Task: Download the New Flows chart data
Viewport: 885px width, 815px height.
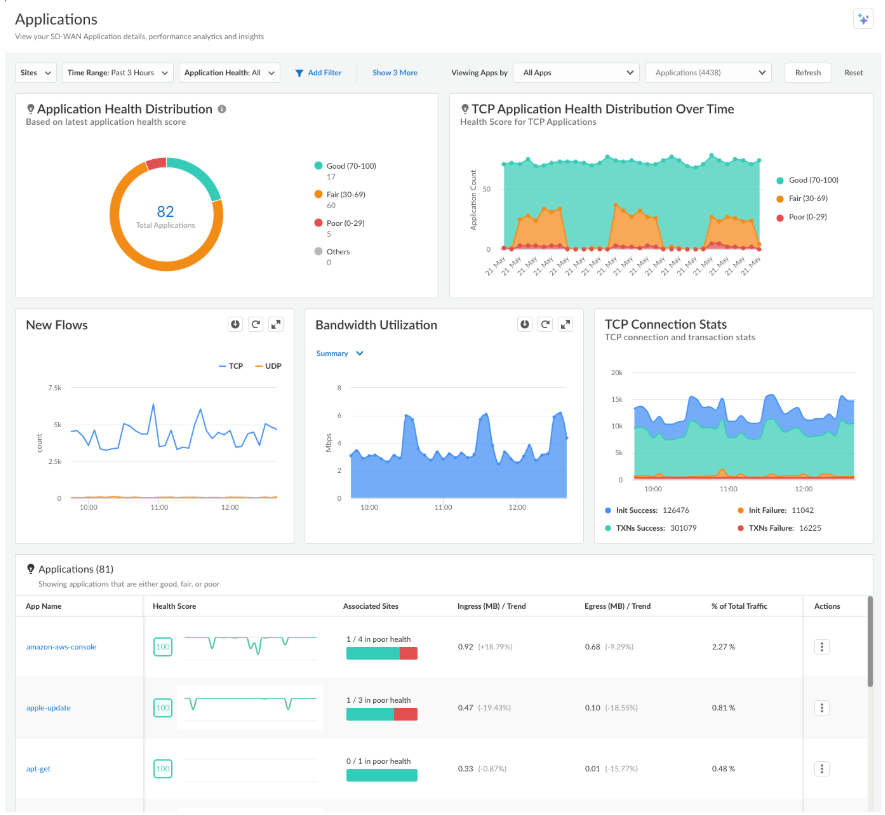Action: point(235,325)
